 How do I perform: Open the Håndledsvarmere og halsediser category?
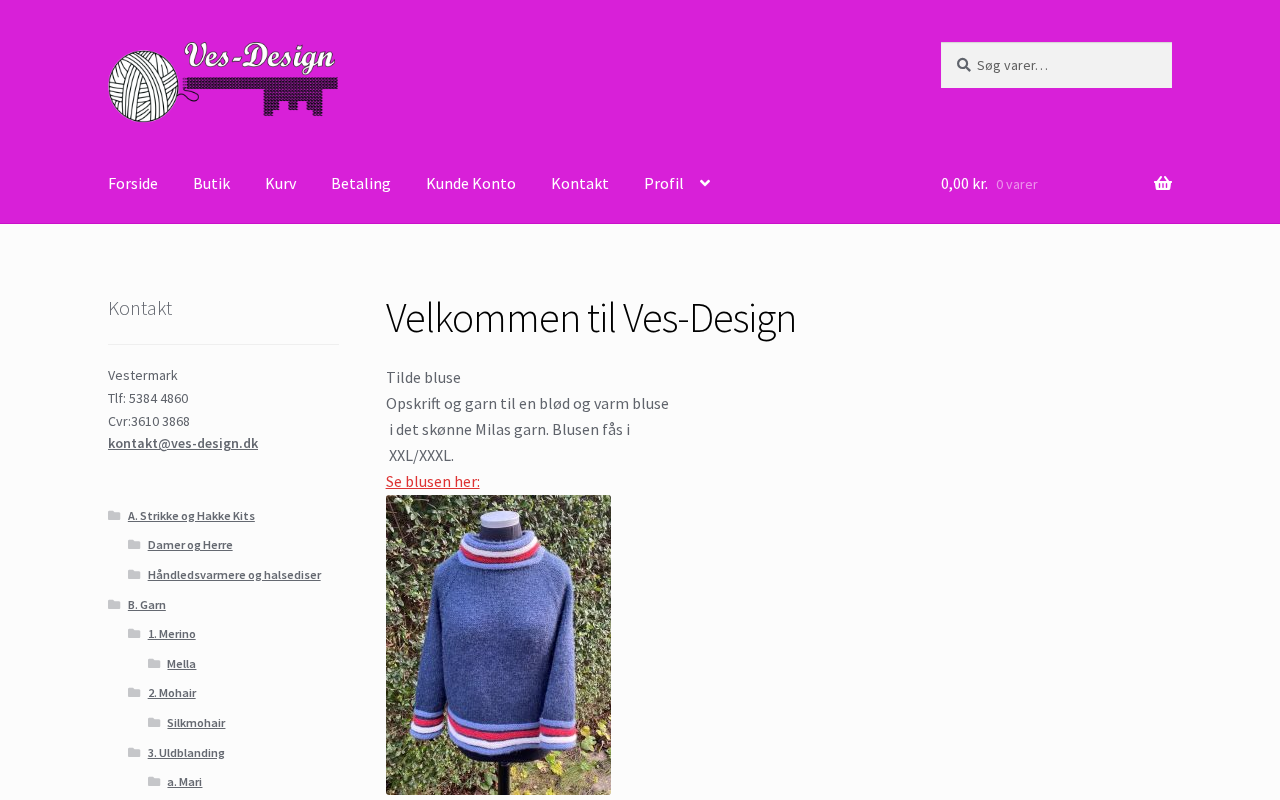(x=234, y=574)
